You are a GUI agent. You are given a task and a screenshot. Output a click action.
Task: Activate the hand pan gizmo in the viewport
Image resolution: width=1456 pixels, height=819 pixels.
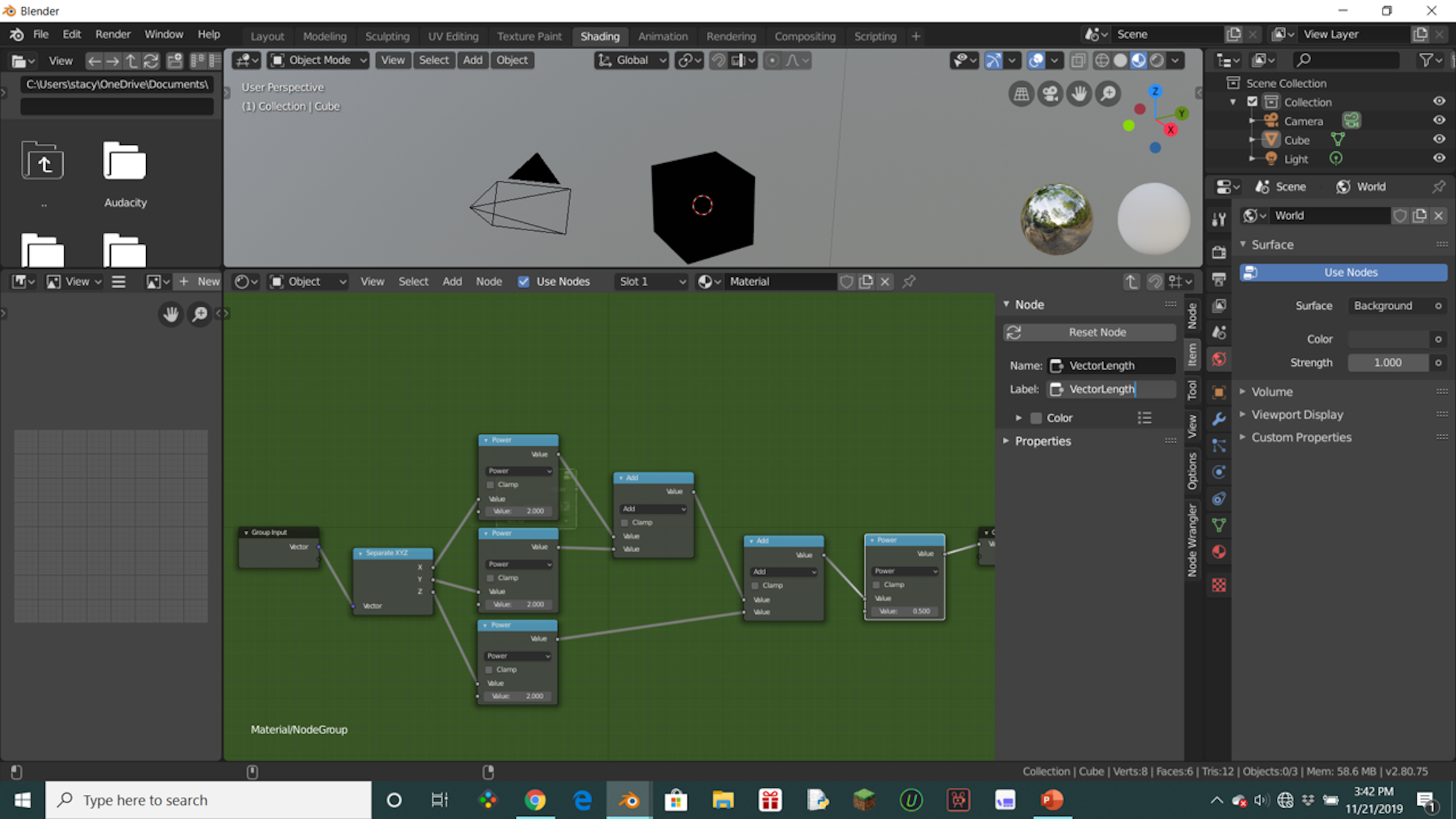1079,93
